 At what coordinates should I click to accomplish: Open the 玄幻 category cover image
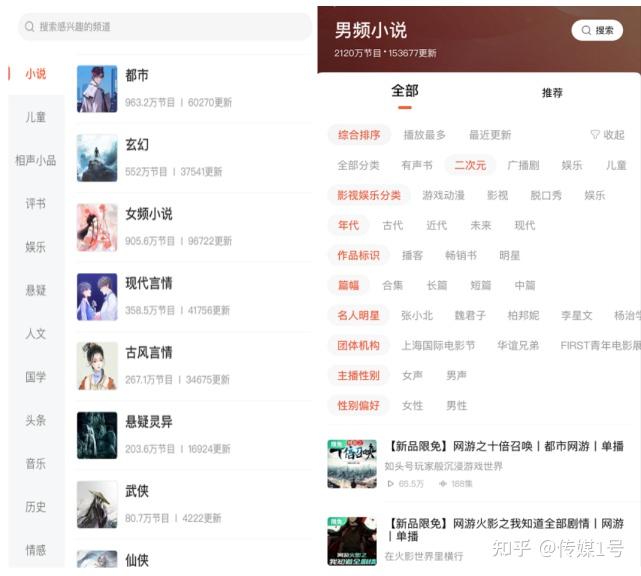coord(97,158)
